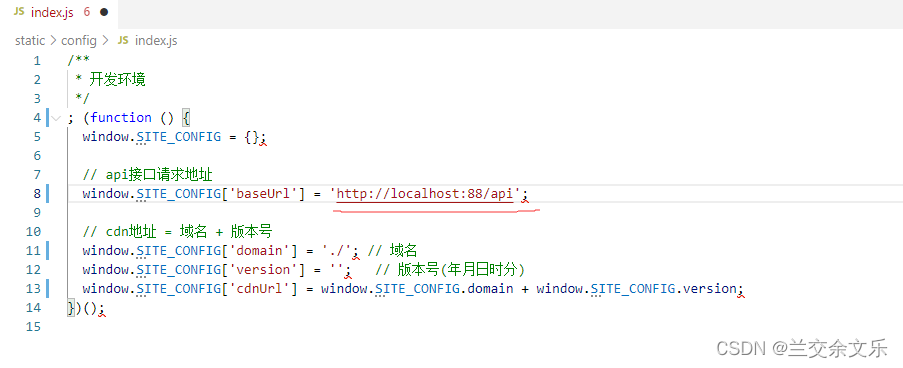
Task: Click the function keyword on line 4
Action: tap(121, 117)
